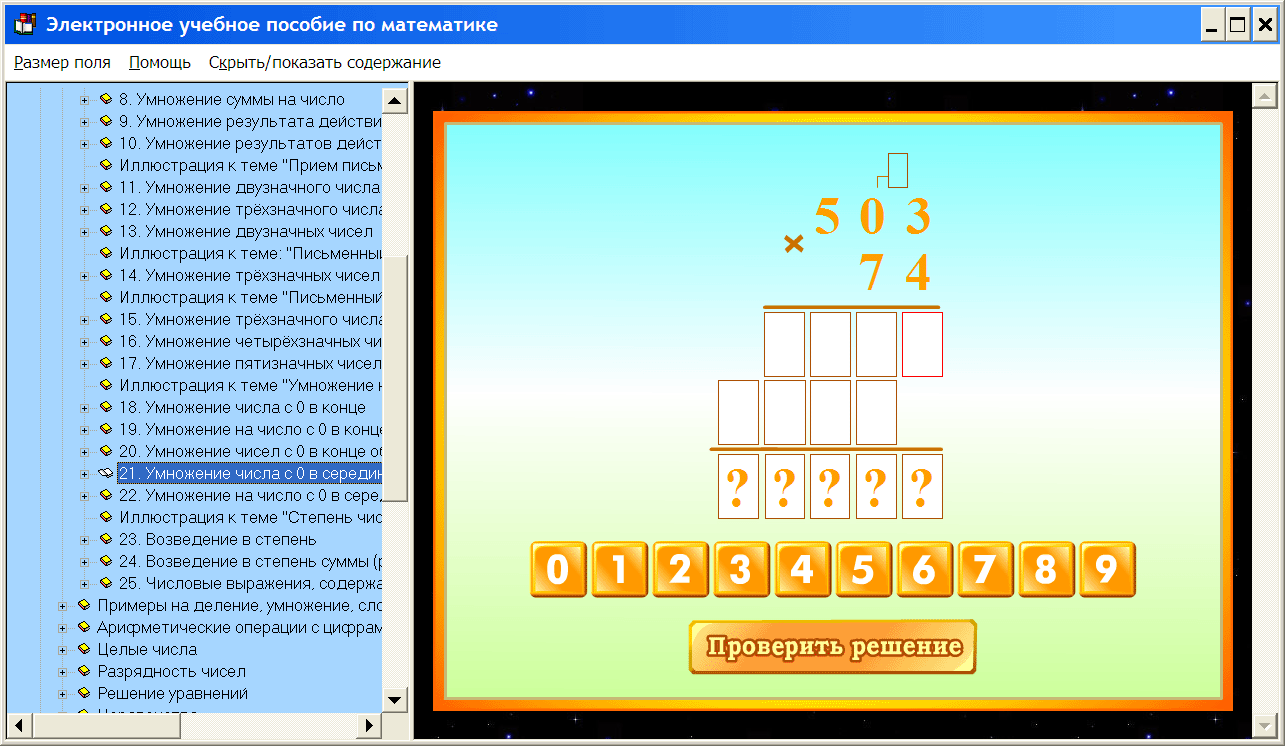Click the small carry box above 503
Viewport: 1285px width, 746px height.
pos(897,170)
